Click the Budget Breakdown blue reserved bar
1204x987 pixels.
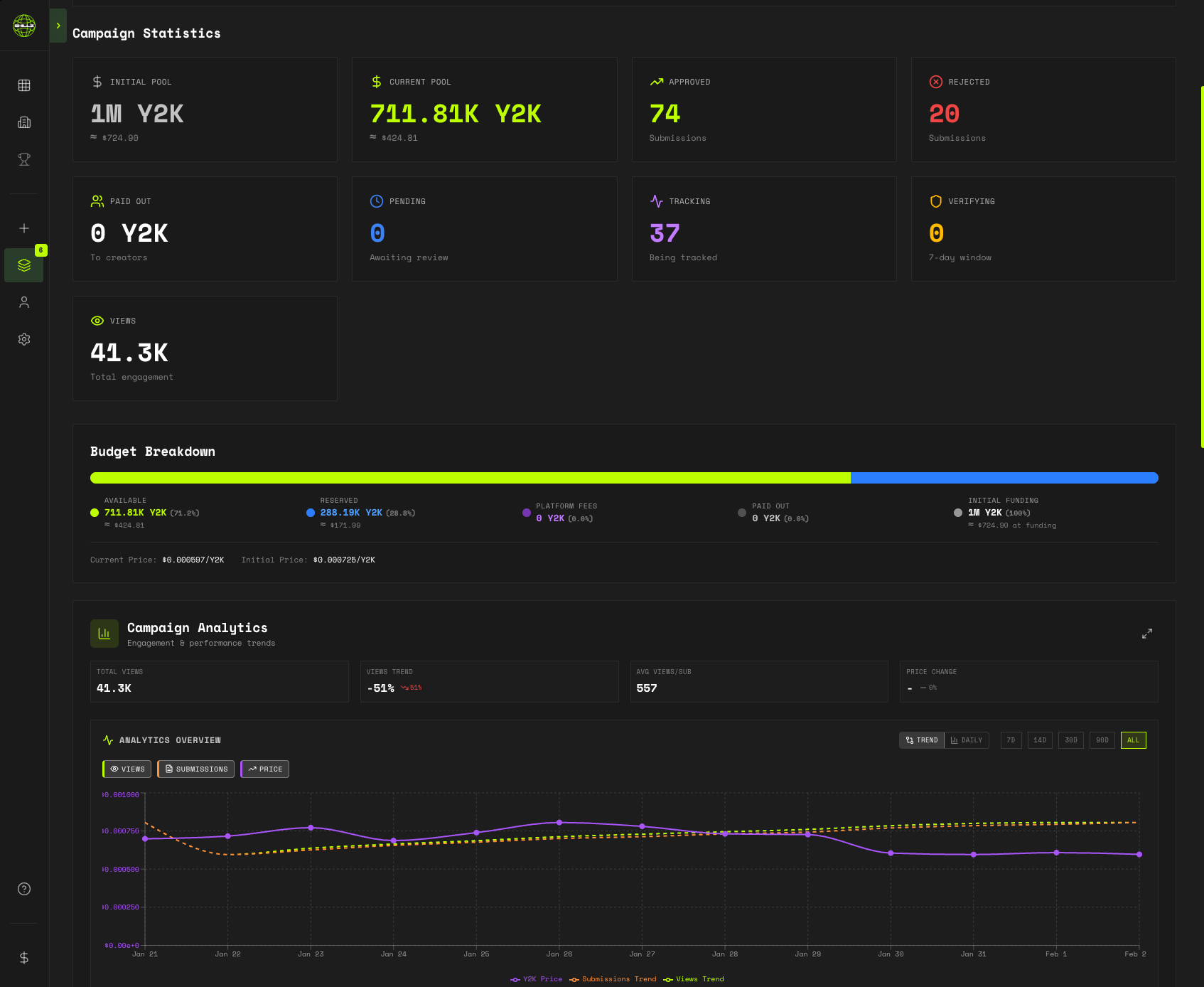[x=1004, y=478]
